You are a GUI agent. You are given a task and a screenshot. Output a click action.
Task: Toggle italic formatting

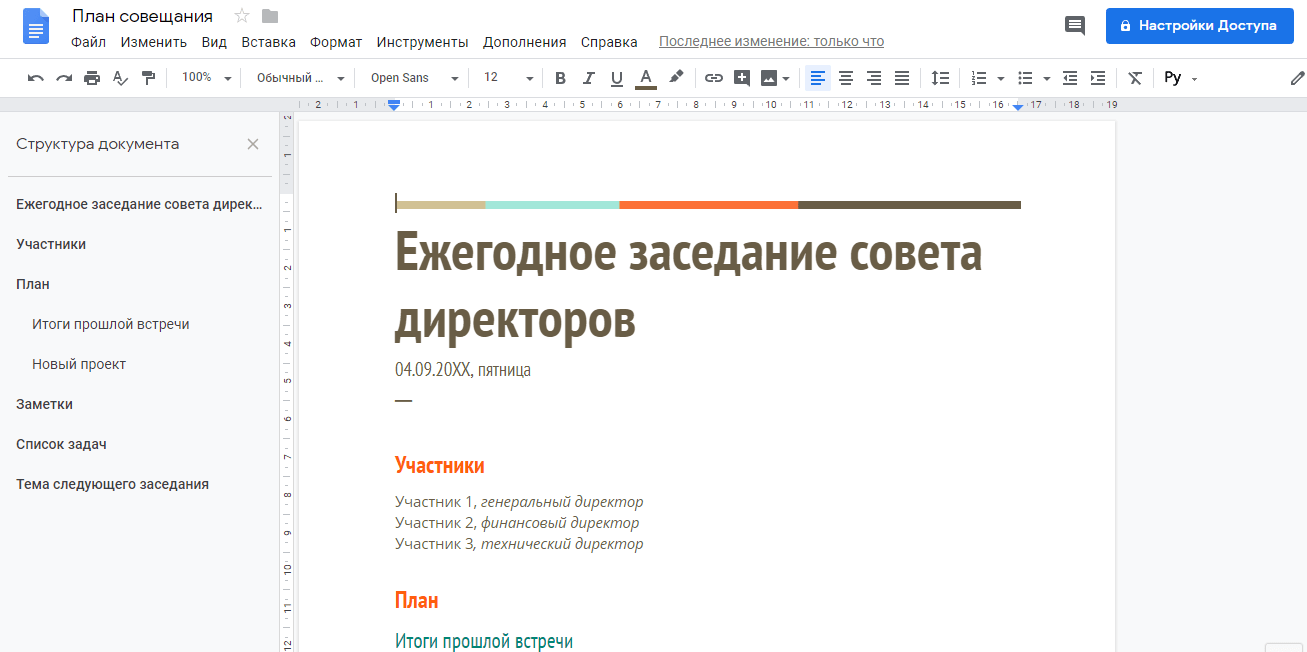coord(588,78)
